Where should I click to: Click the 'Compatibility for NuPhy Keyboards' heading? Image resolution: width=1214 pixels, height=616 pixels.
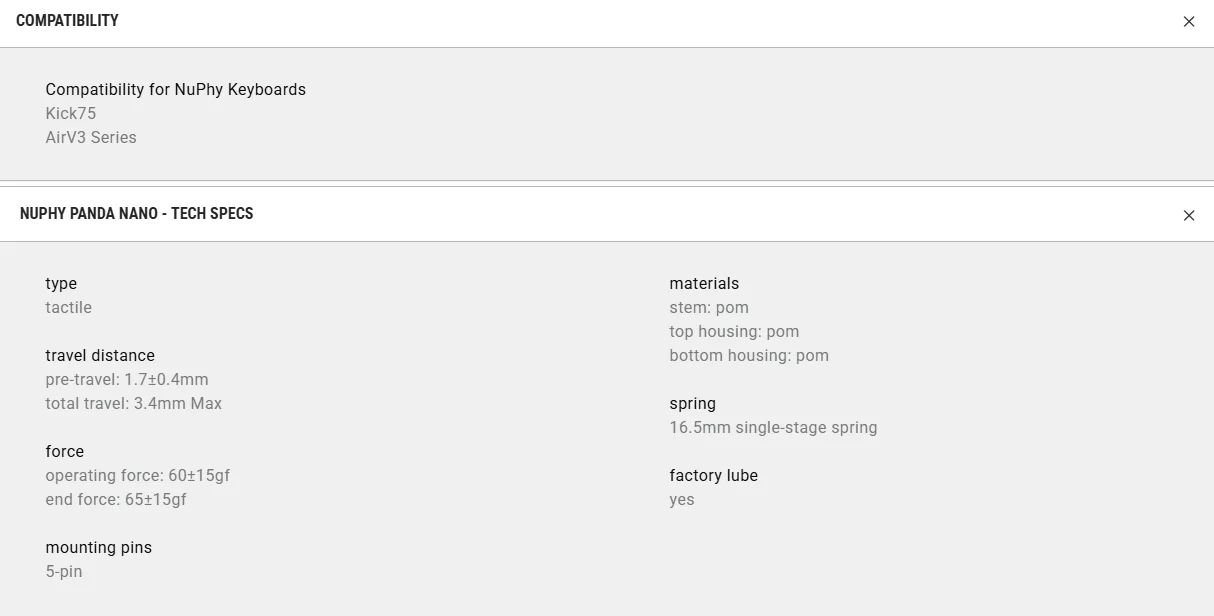176,89
